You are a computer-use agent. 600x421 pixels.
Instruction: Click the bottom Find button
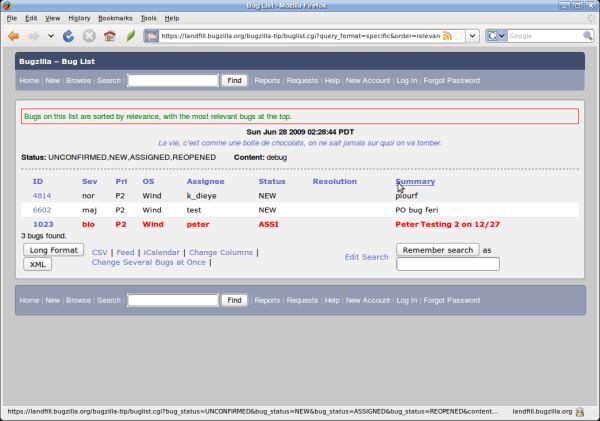(x=234, y=300)
